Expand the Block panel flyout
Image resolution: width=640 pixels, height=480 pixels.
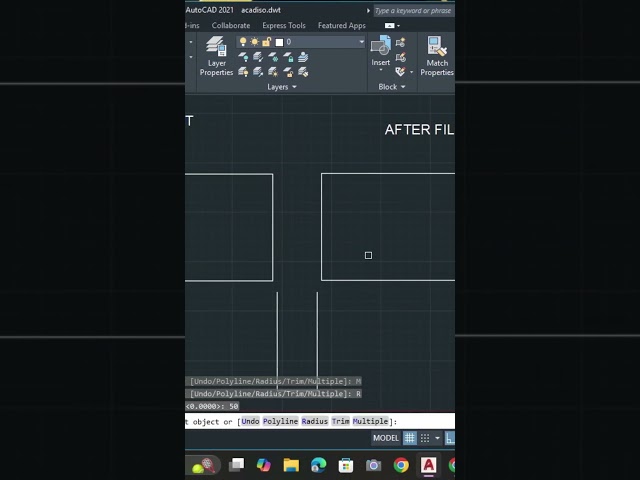tap(392, 87)
